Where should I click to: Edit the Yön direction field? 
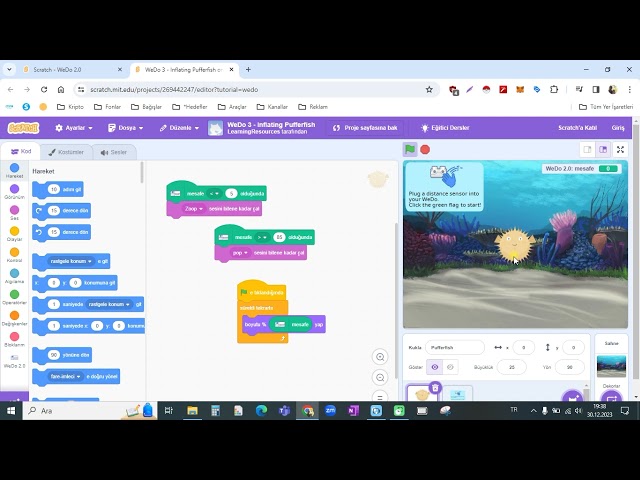570,367
